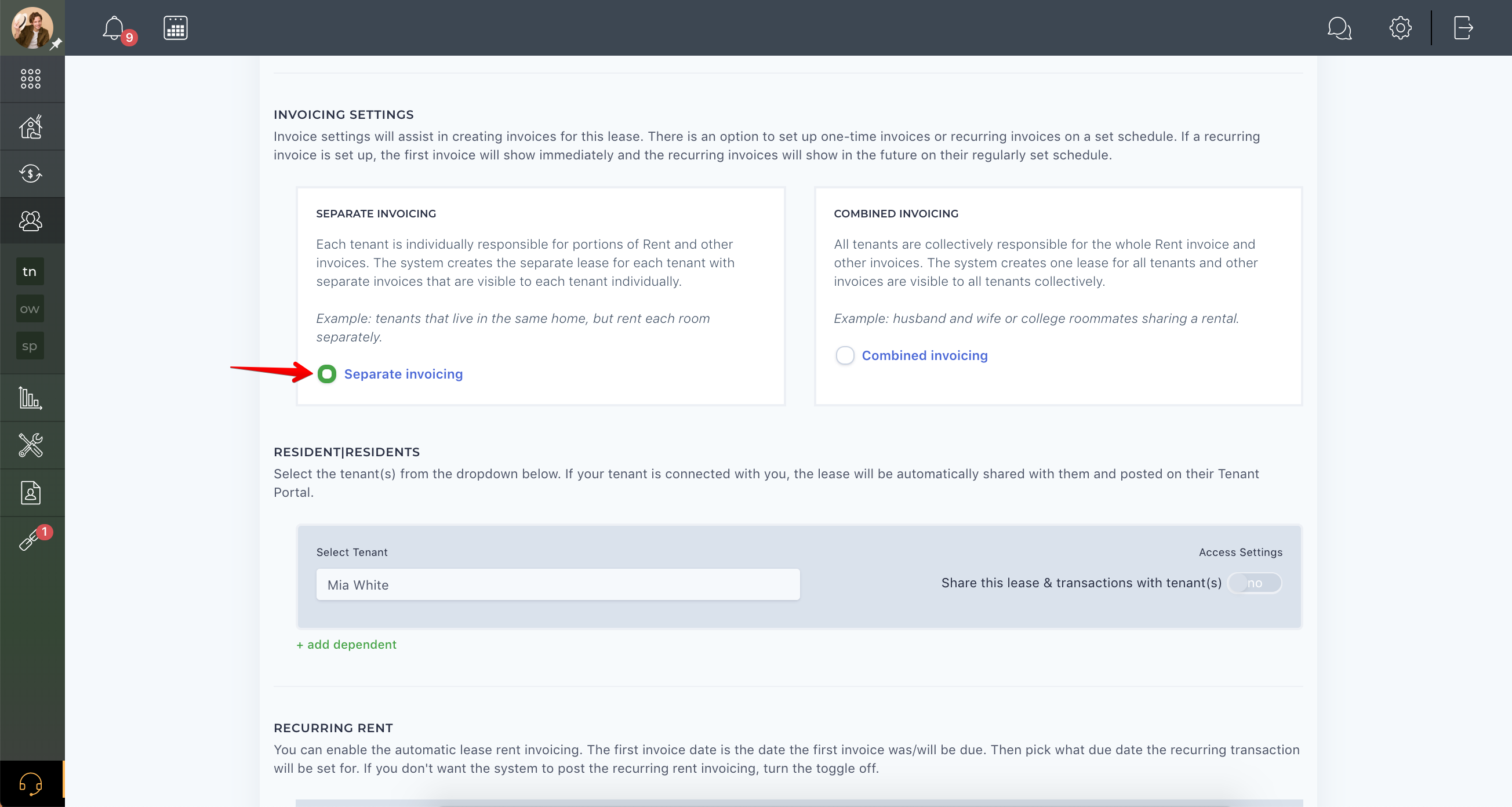The height and width of the screenshot is (807, 1512).
Task: Open the calendar icon in top bar
Action: (x=176, y=28)
